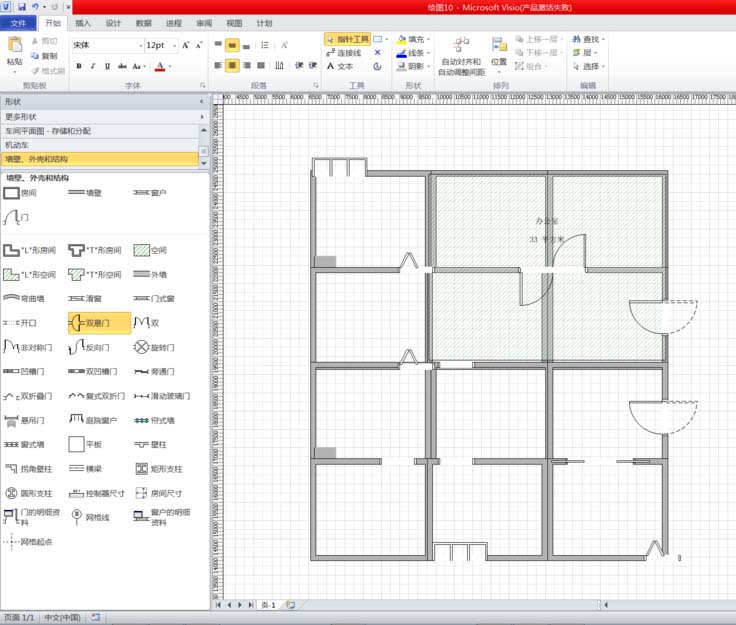The width and height of the screenshot is (736, 625).
Task: Select the 门 (Door) shape
Action: click(x=16, y=218)
